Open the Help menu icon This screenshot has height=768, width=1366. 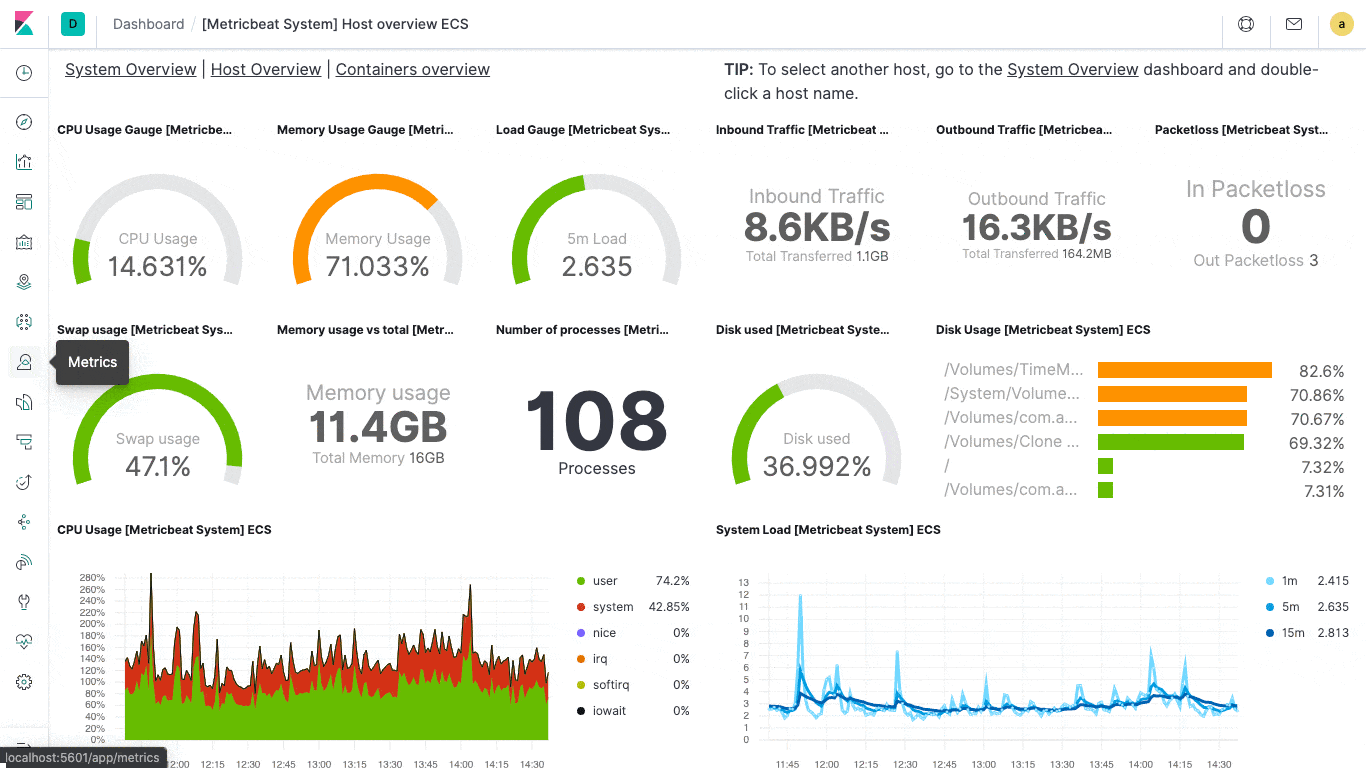(1246, 24)
